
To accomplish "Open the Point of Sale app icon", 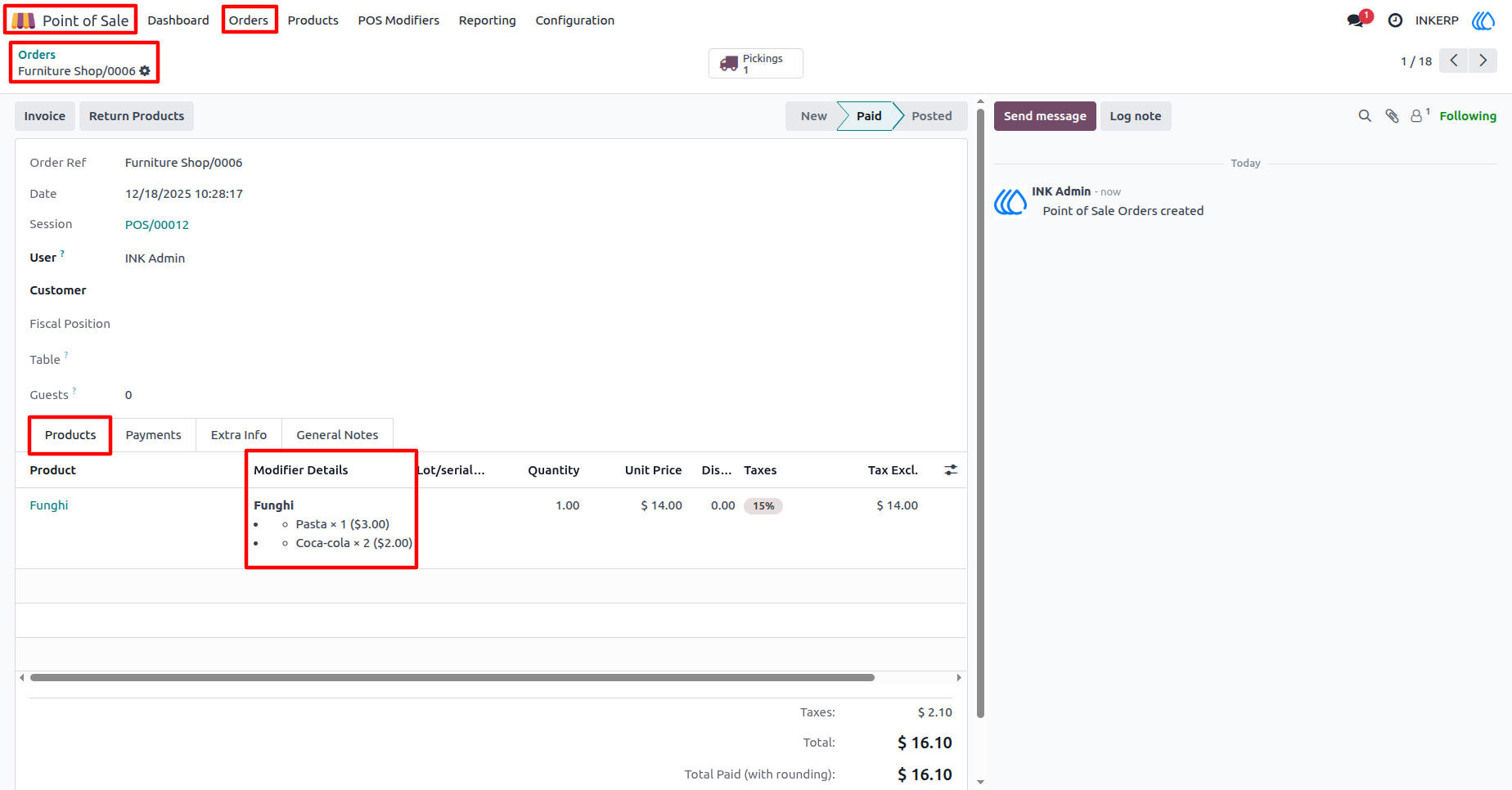I will point(24,20).
